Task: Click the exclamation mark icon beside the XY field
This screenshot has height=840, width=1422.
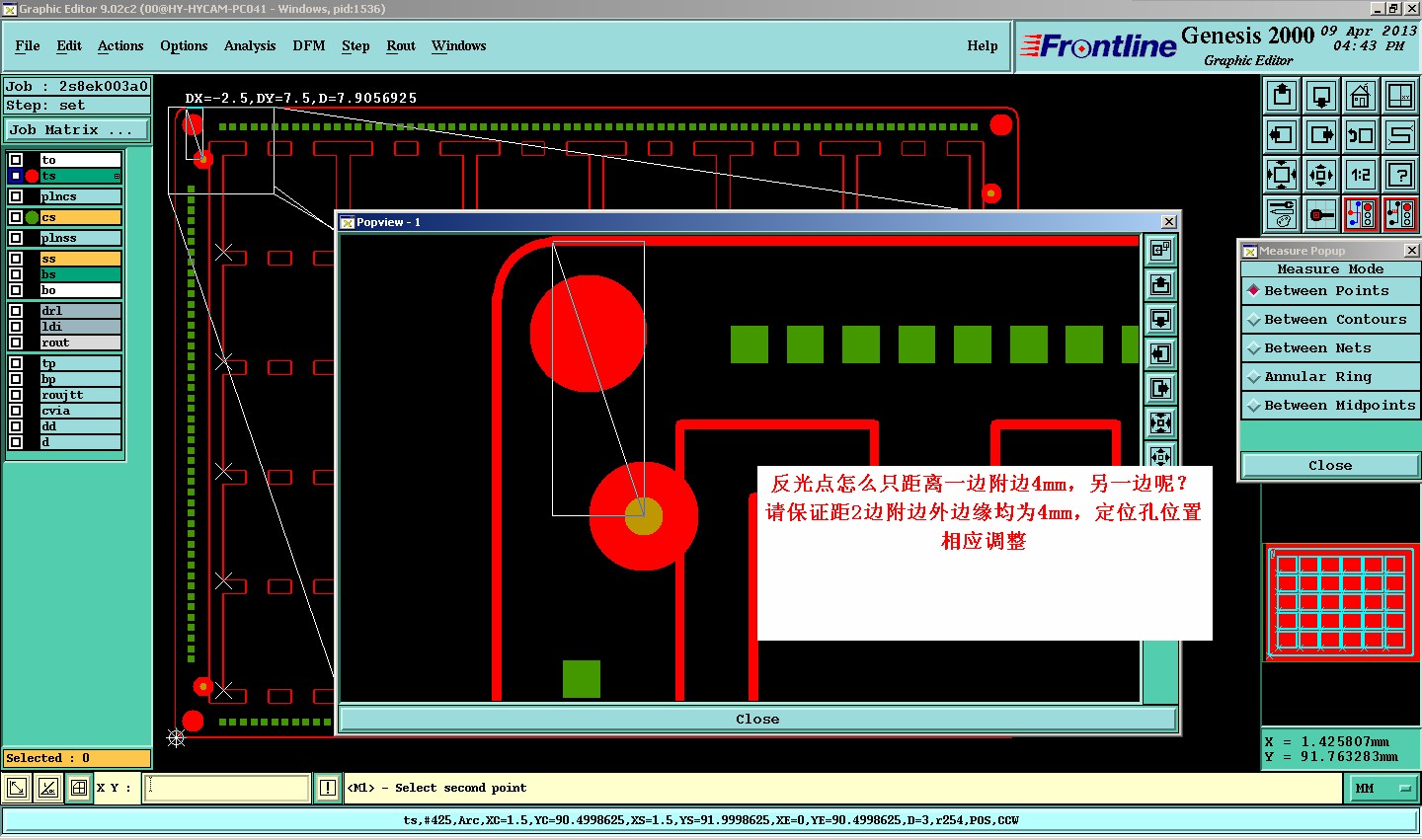Action: pyautogui.click(x=328, y=788)
